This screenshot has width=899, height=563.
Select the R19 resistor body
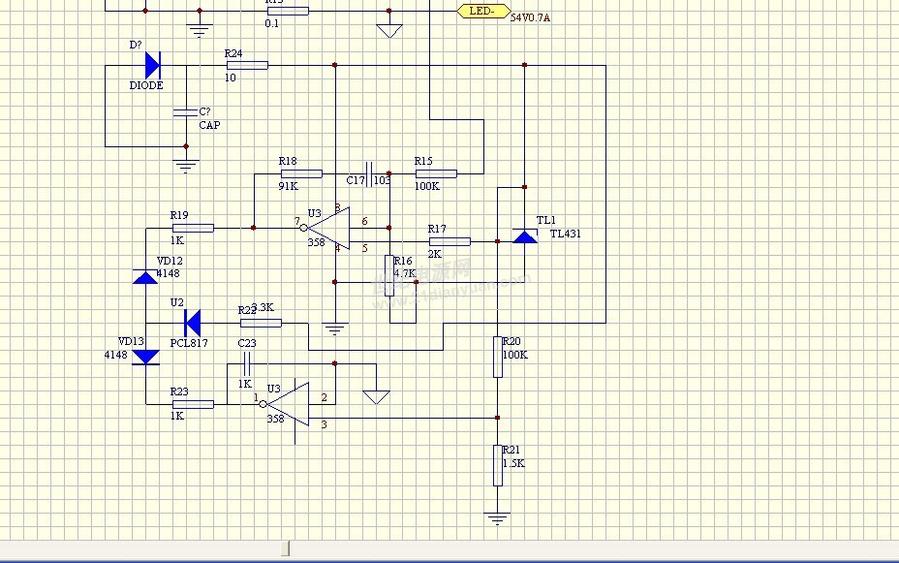(x=193, y=228)
